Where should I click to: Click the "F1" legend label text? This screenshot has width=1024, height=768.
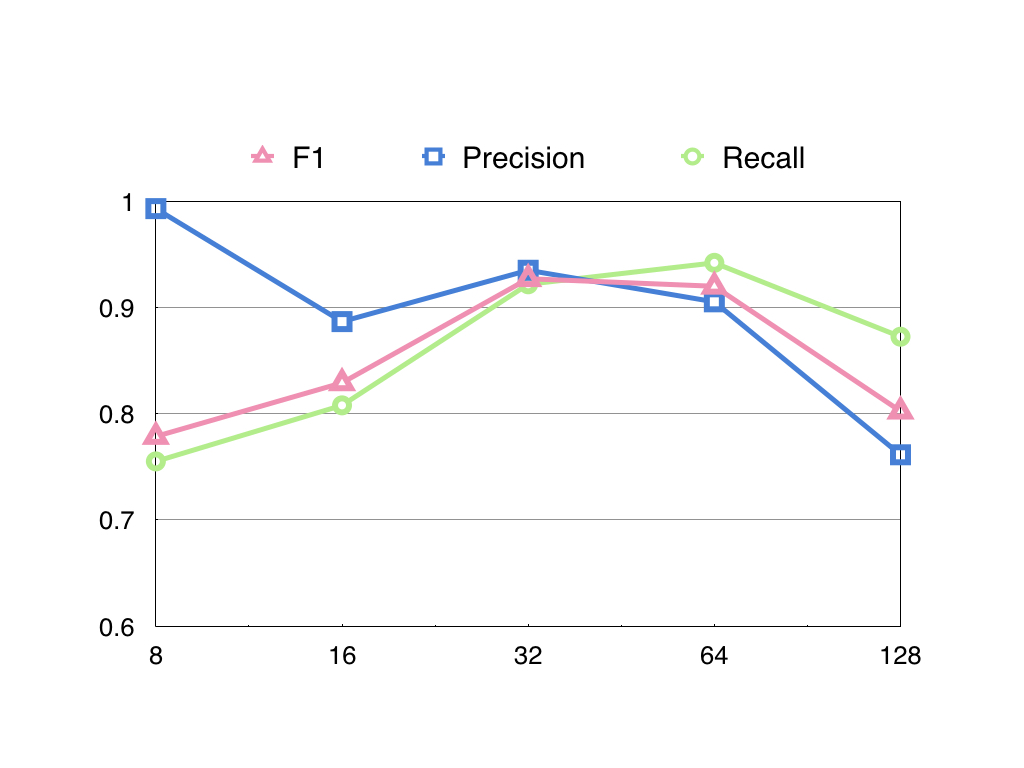point(308,158)
